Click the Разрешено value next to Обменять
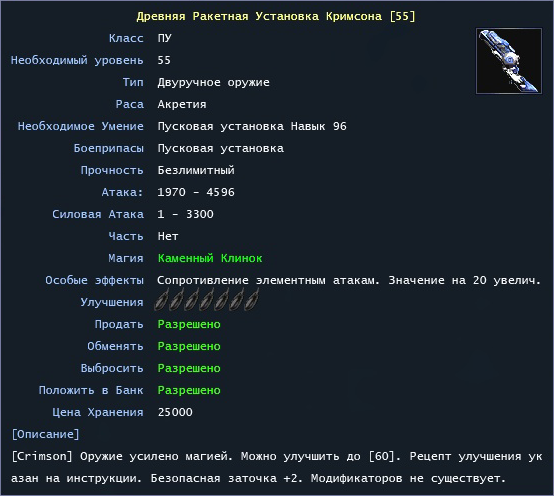 pos(189,346)
